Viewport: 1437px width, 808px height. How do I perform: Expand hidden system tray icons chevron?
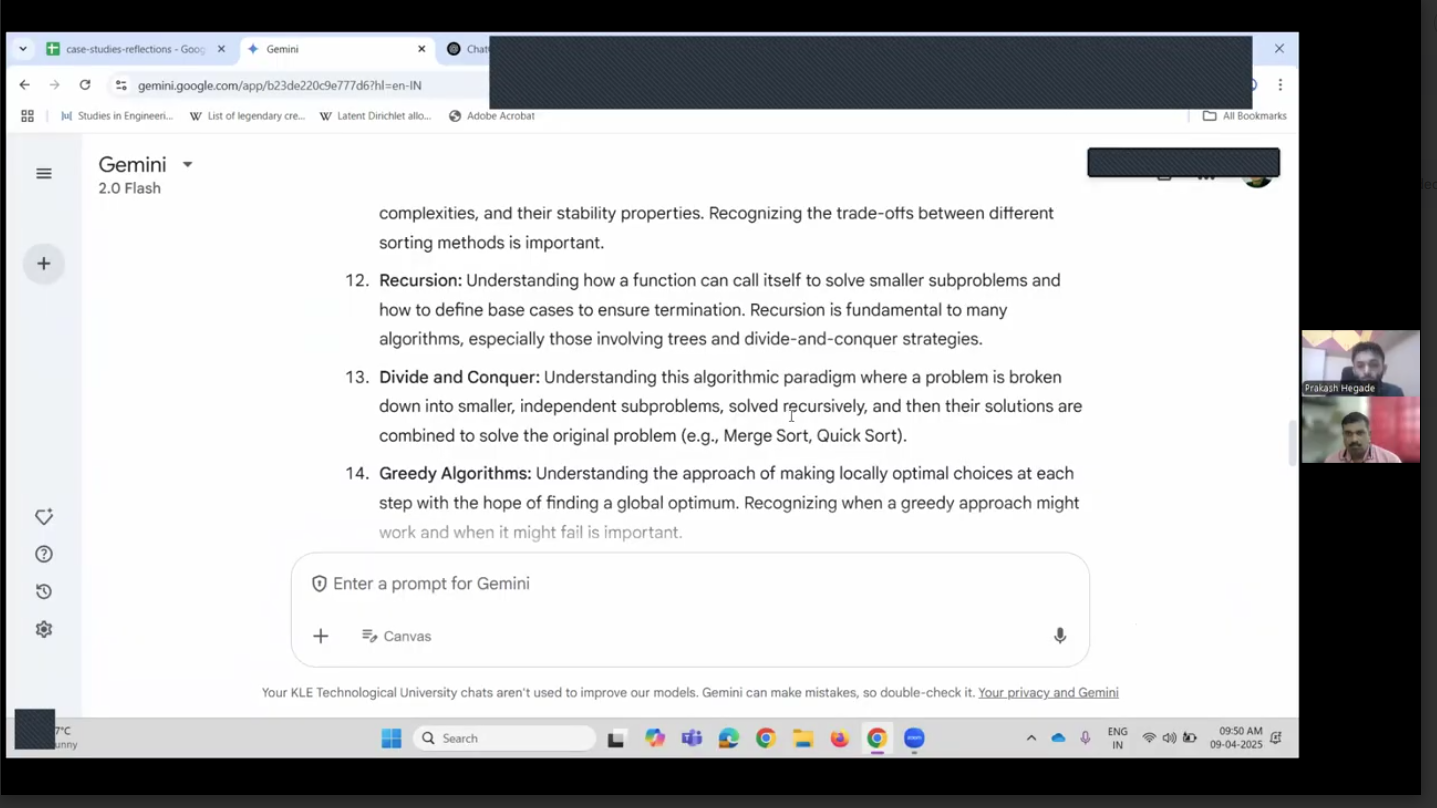tap(1031, 738)
